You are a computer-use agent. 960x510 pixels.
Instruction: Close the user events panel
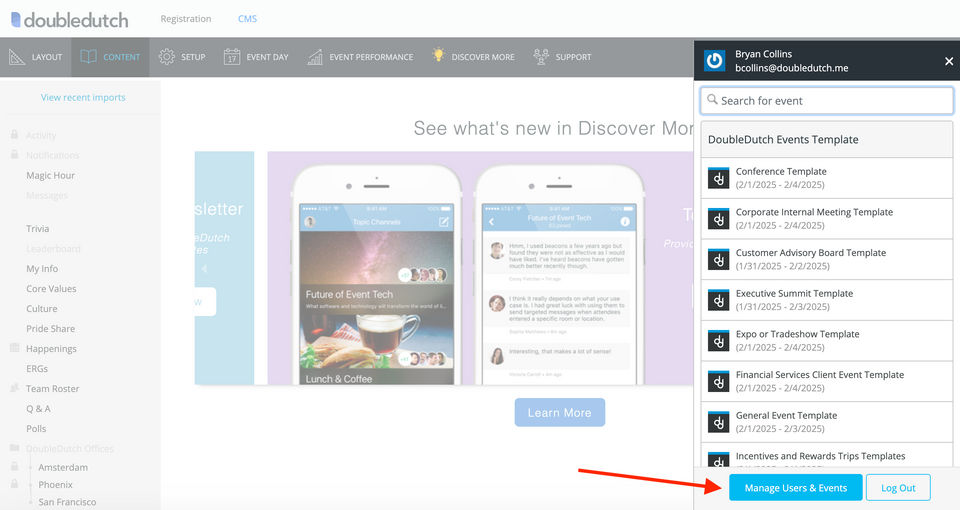(948, 61)
